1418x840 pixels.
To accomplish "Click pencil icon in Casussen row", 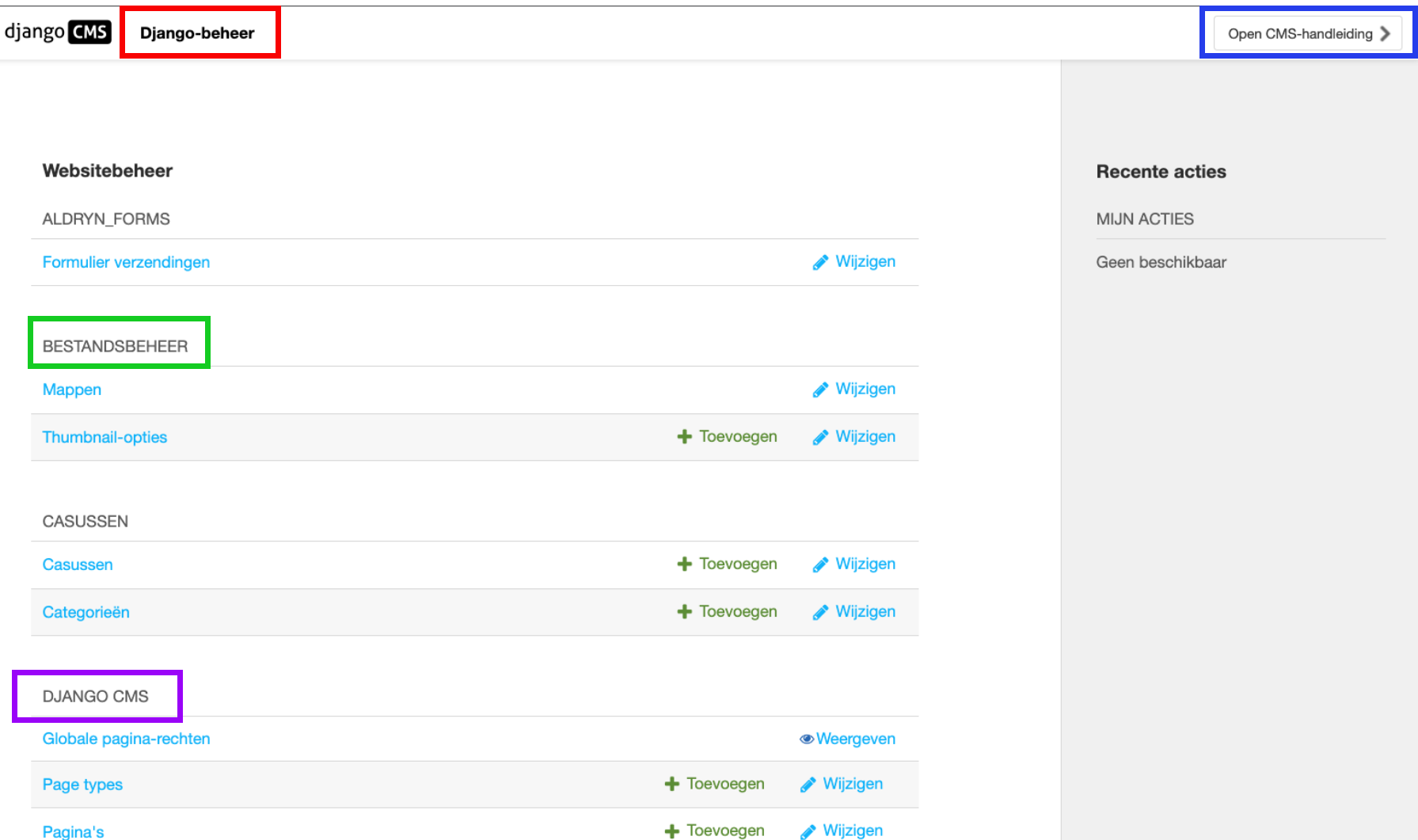I will 820,565.
